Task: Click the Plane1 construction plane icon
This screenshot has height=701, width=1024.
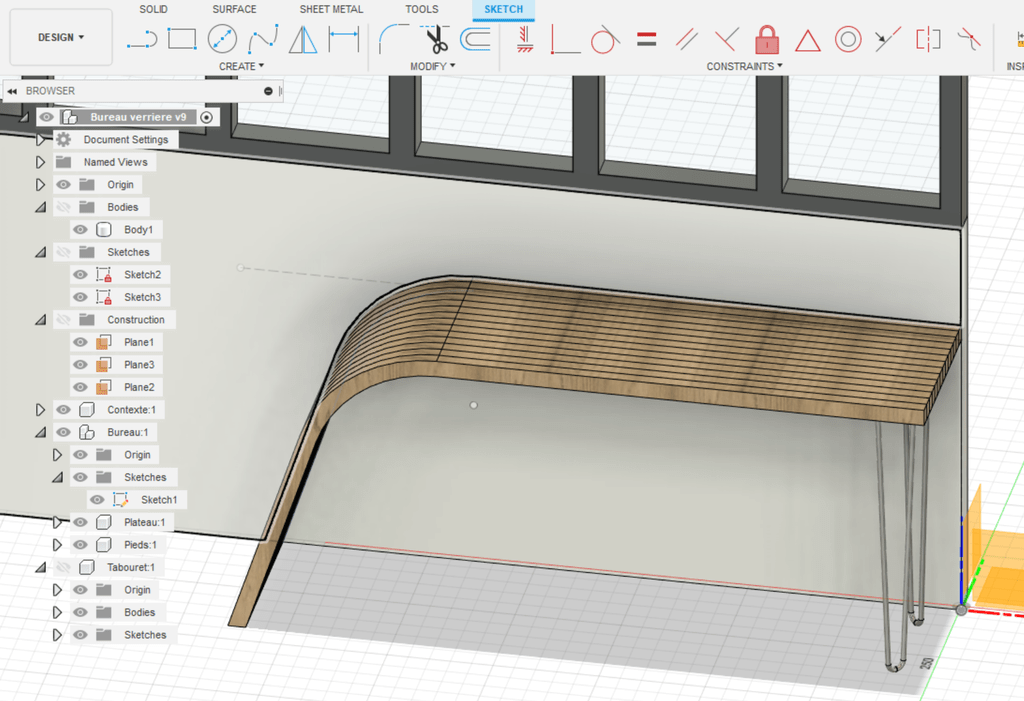Action: 104,342
